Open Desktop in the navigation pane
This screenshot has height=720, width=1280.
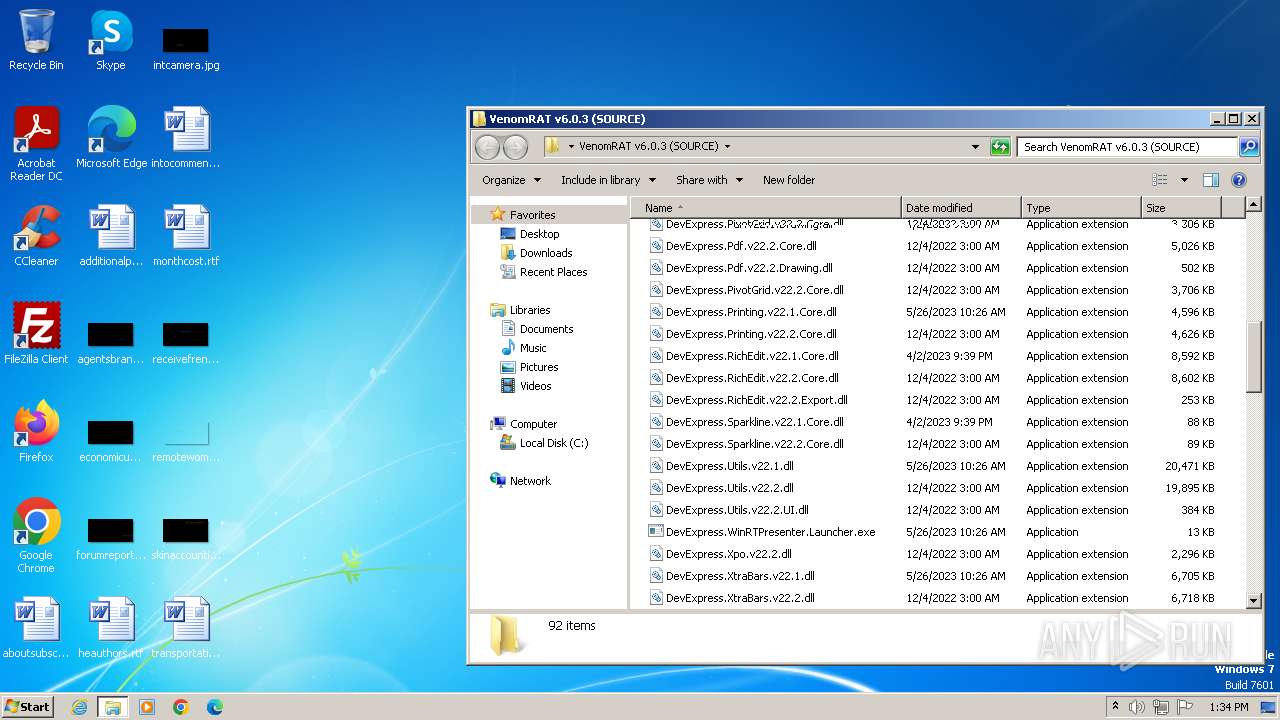[x=539, y=234]
